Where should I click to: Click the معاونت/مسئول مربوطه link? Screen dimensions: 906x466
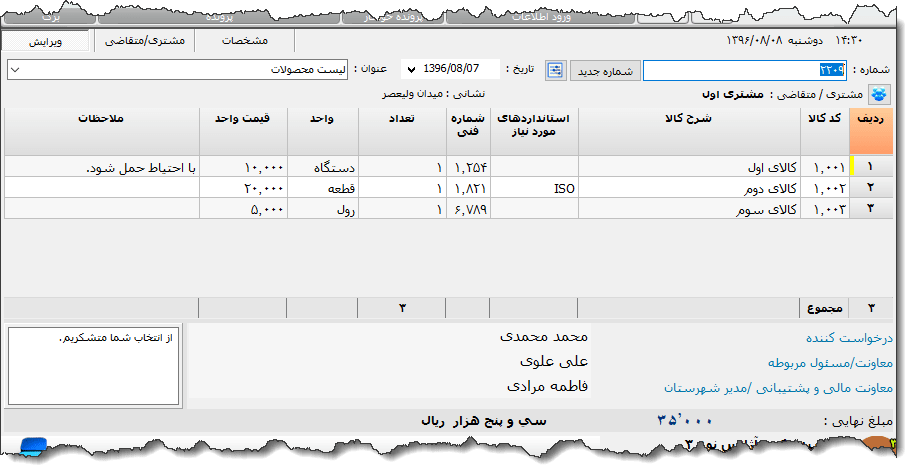[x=830, y=363]
